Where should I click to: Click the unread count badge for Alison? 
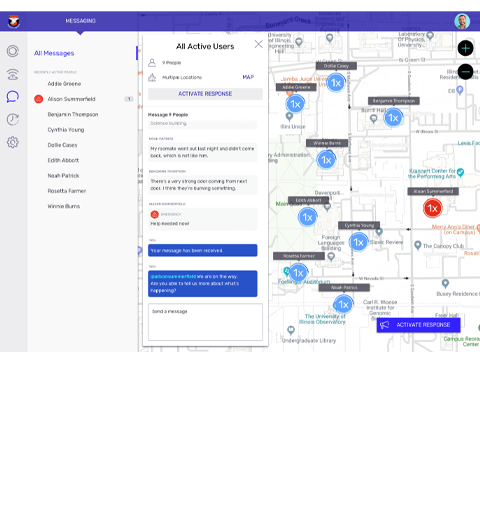pos(129,99)
